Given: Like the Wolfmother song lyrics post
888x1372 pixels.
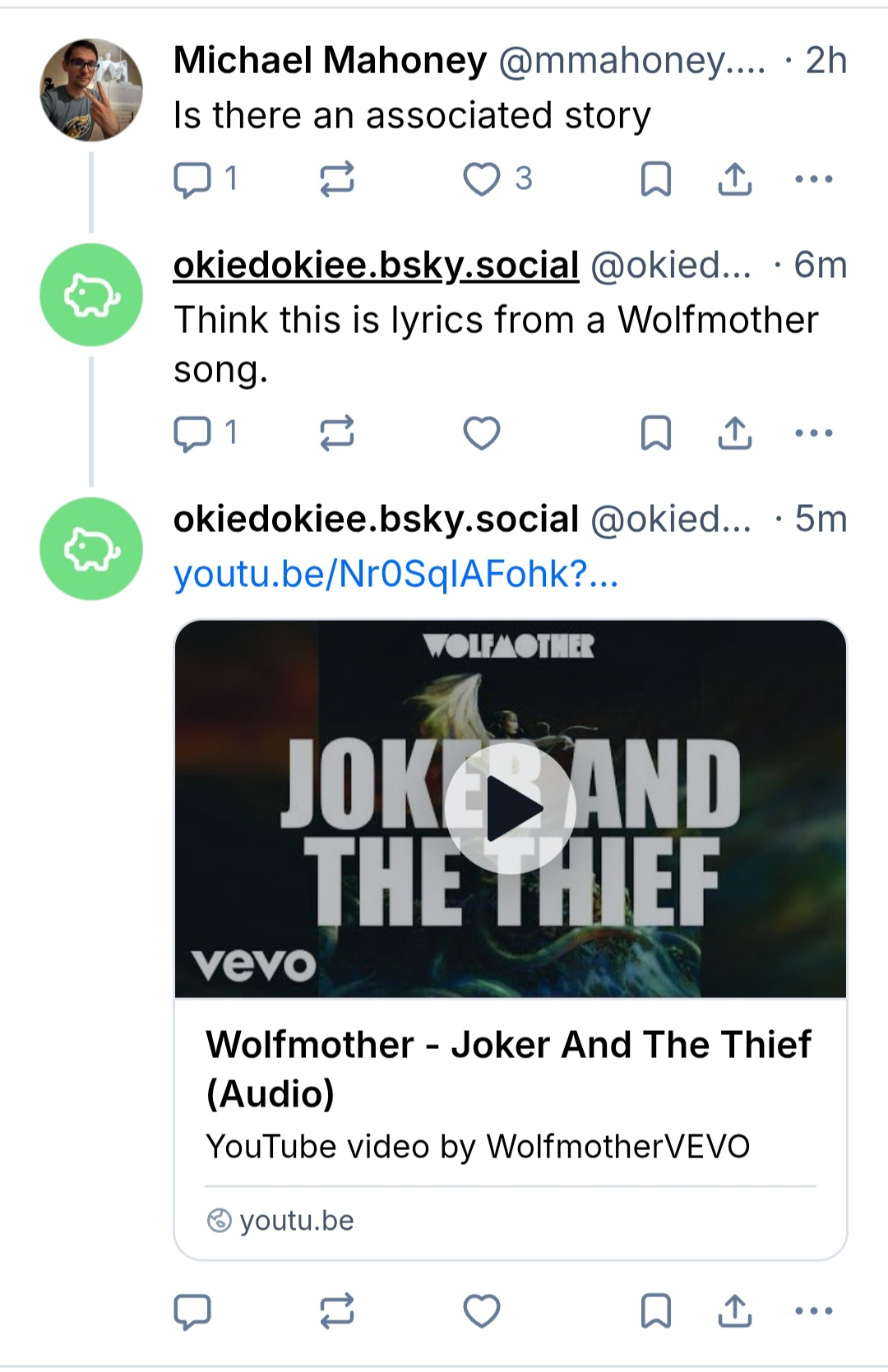Looking at the screenshot, I should (x=482, y=433).
